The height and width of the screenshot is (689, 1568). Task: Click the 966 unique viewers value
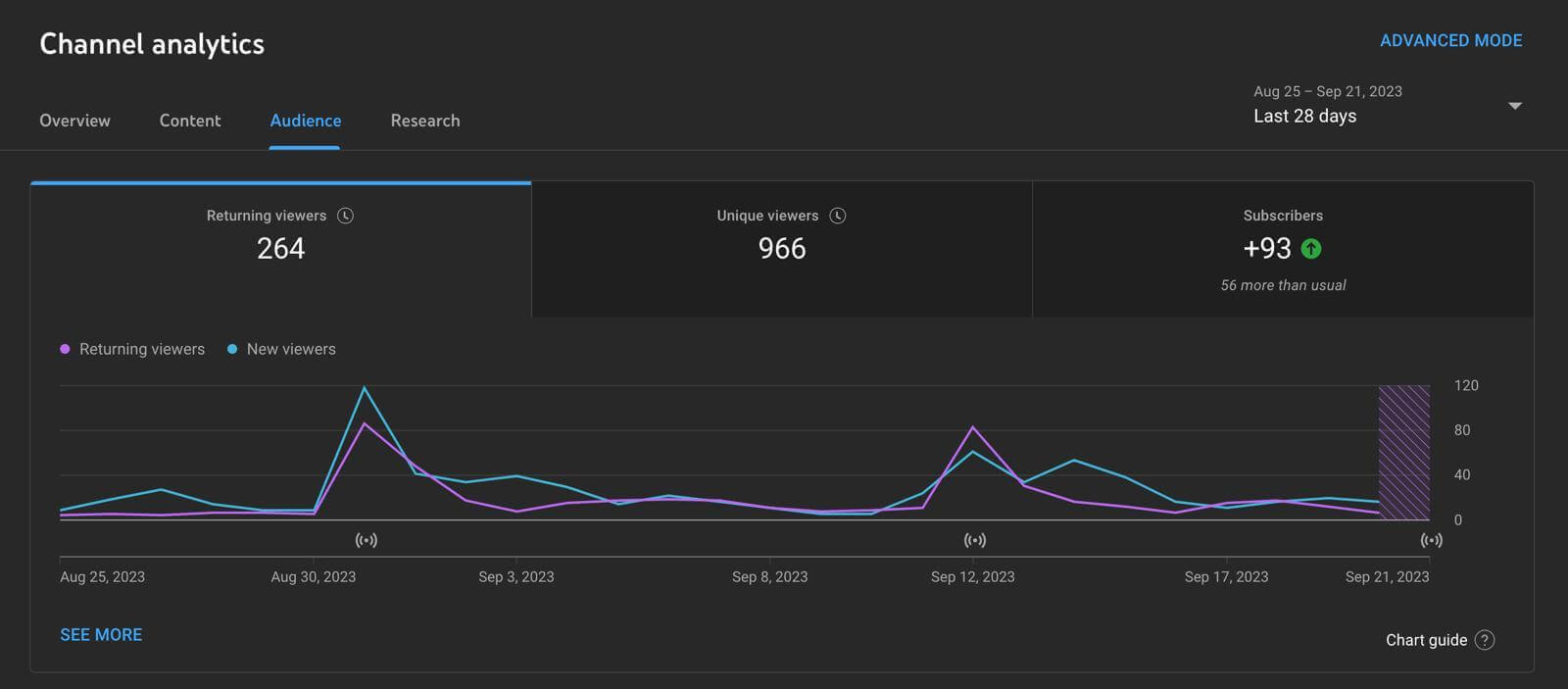click(x=782, y=249)
